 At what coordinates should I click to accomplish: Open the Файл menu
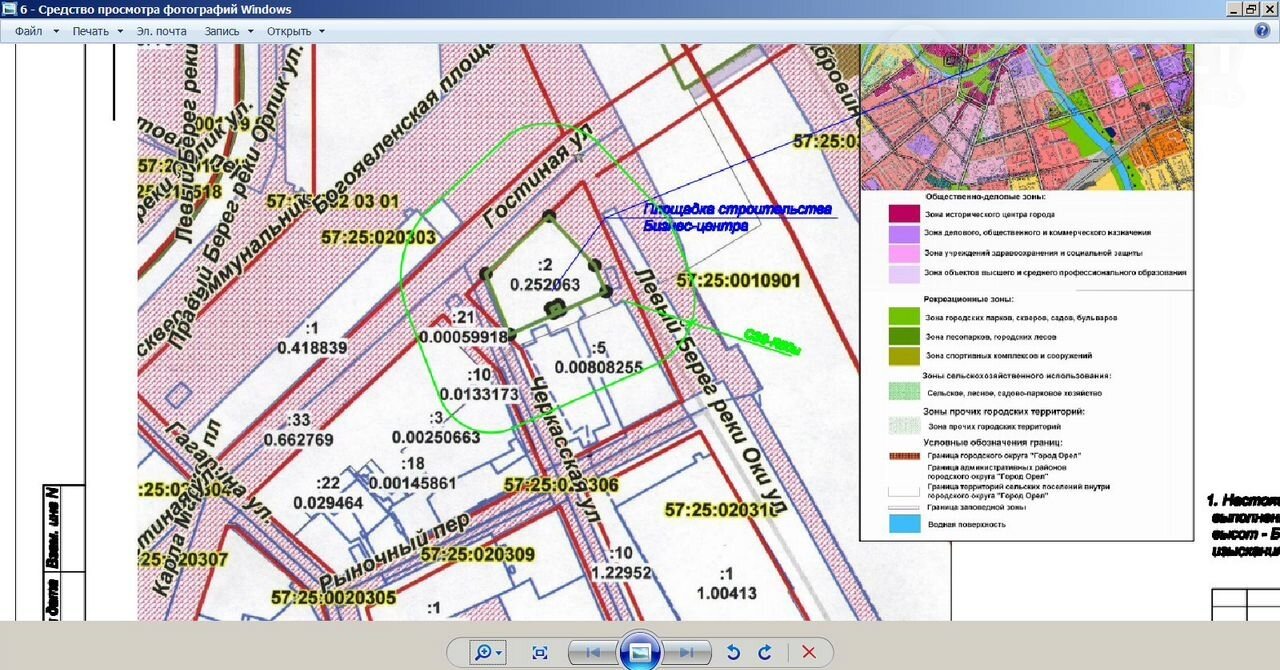click(29, 31)
